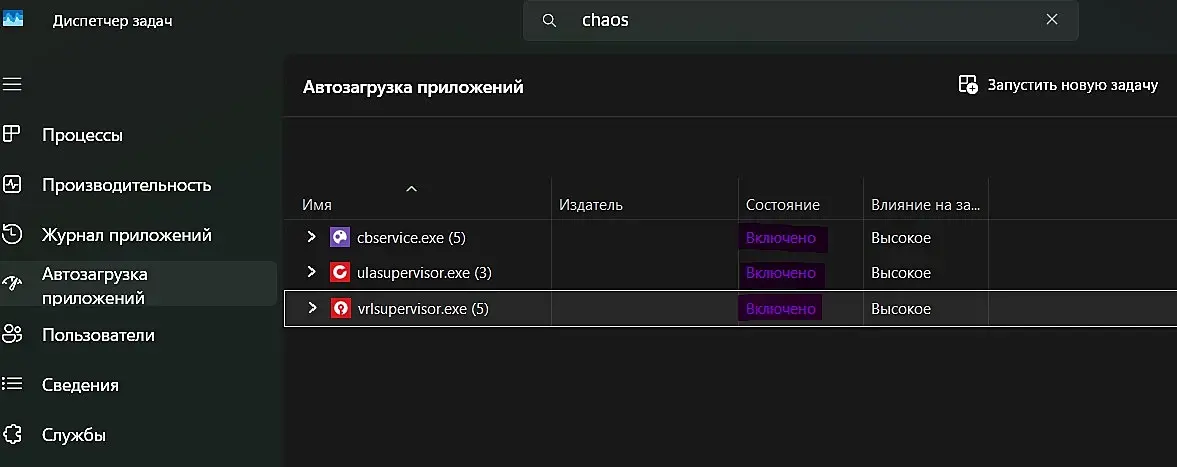Click the vrlsupervisor.exe app icon

pyautogui.click(x=340, y=308)
